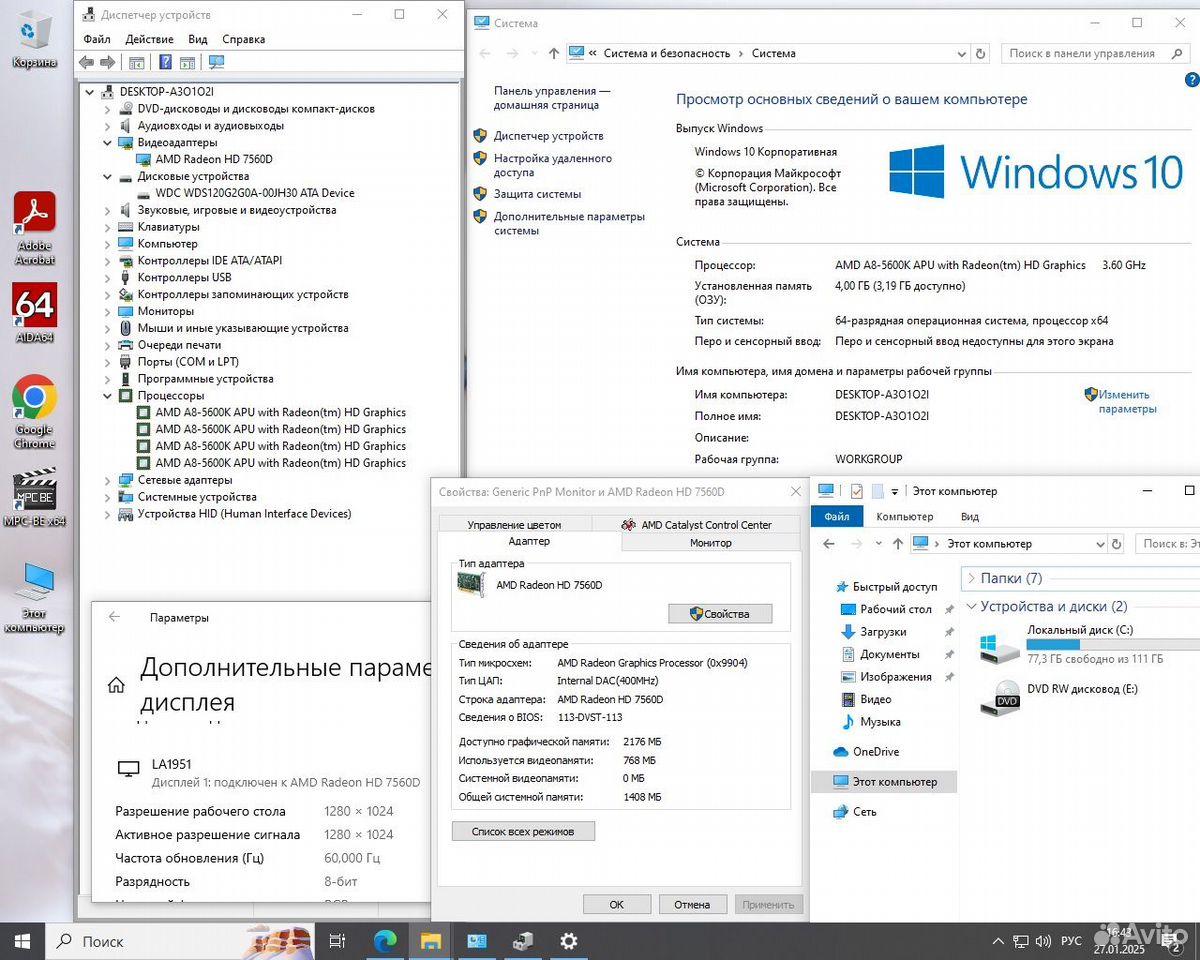
Task: Click the blue help icon in Device Manager toolbar
Action: click(166, 62)
